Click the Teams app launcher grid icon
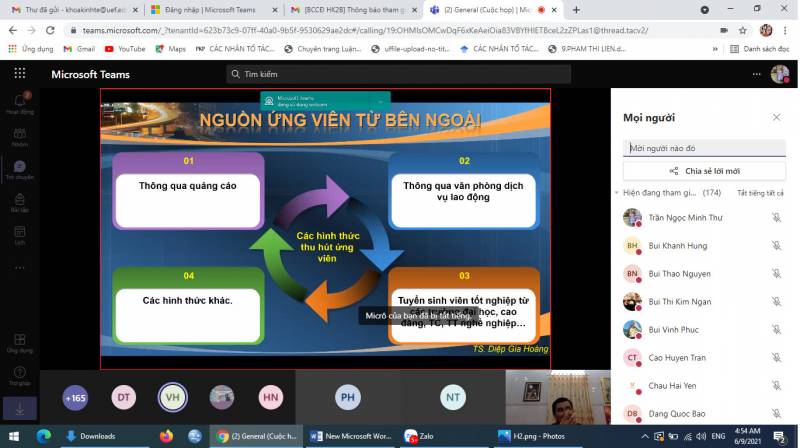800x448 pixels. 19,73
